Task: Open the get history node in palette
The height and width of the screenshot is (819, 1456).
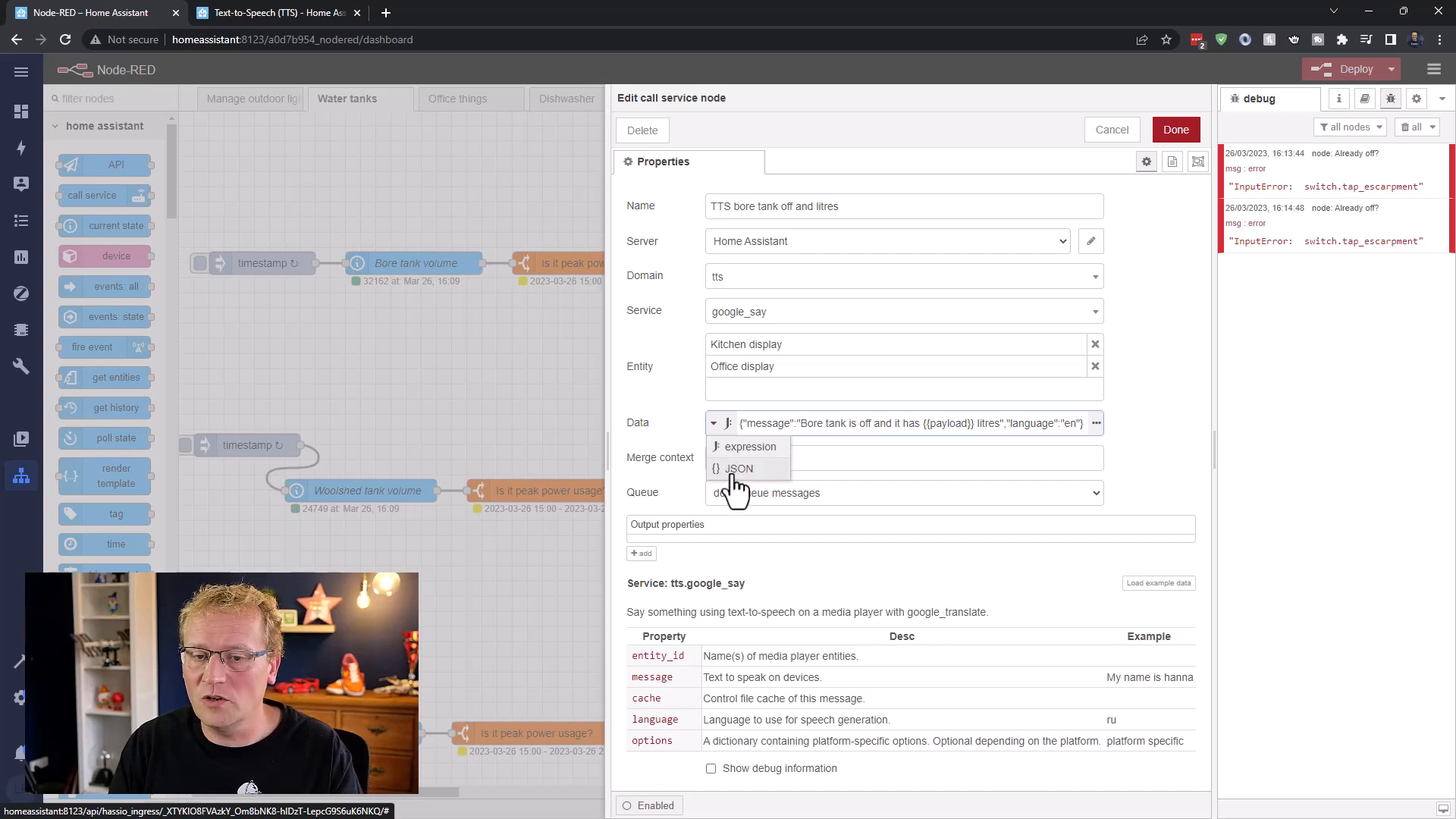Action: click(x=104, y=407)
